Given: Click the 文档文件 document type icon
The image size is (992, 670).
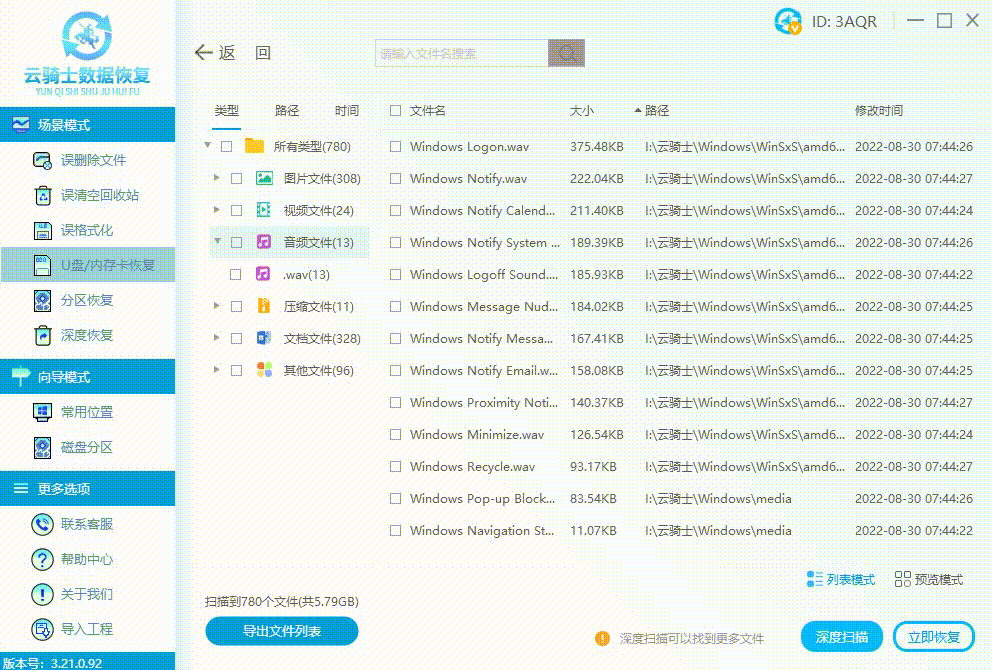Looking at the screenshot, I should [x=264, y=338].
